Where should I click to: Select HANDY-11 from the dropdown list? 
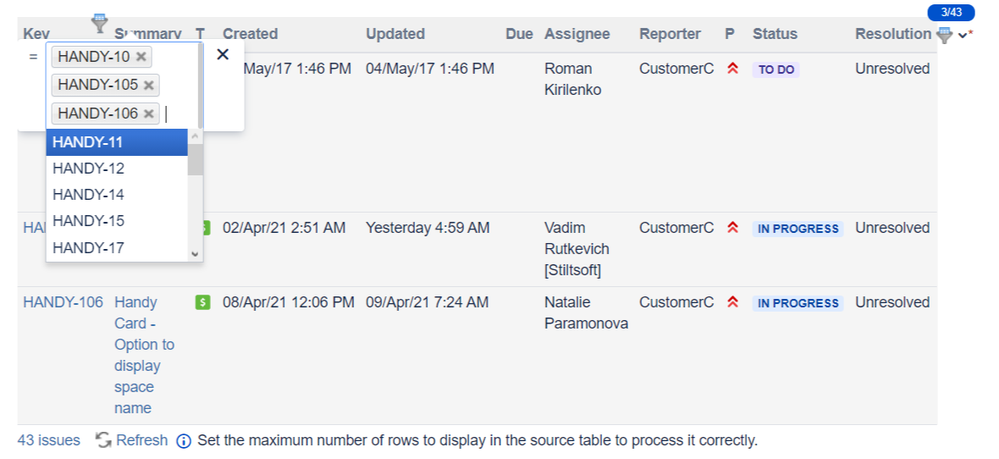pyautogui.click(x=117, y=142)
